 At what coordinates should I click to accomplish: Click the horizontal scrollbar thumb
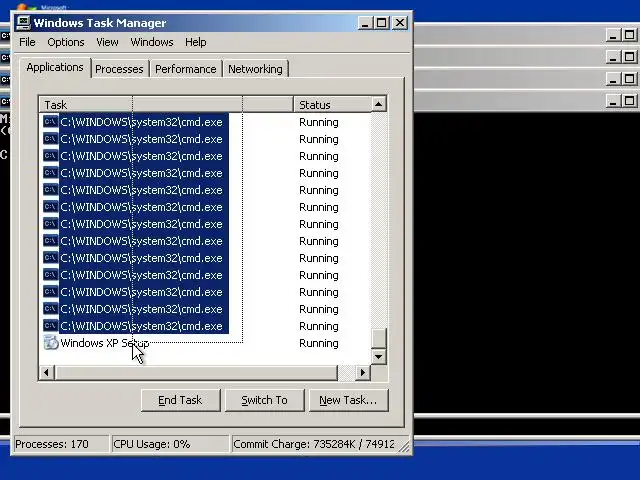click(196, 372)
